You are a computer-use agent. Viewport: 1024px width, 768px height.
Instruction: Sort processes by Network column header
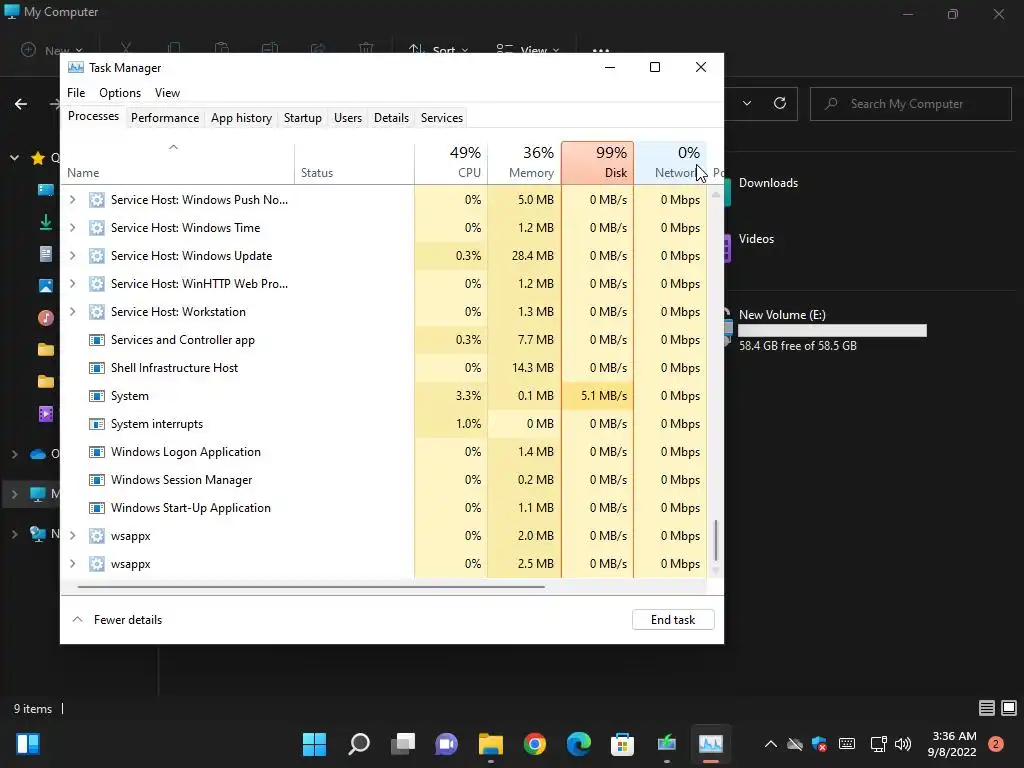click(671, 163)
